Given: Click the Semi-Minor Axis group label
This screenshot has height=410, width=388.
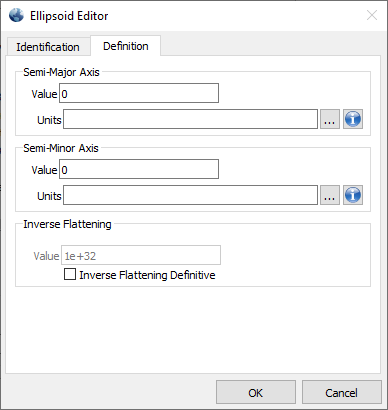Looking at the screenshot, I should click(61, 148).
